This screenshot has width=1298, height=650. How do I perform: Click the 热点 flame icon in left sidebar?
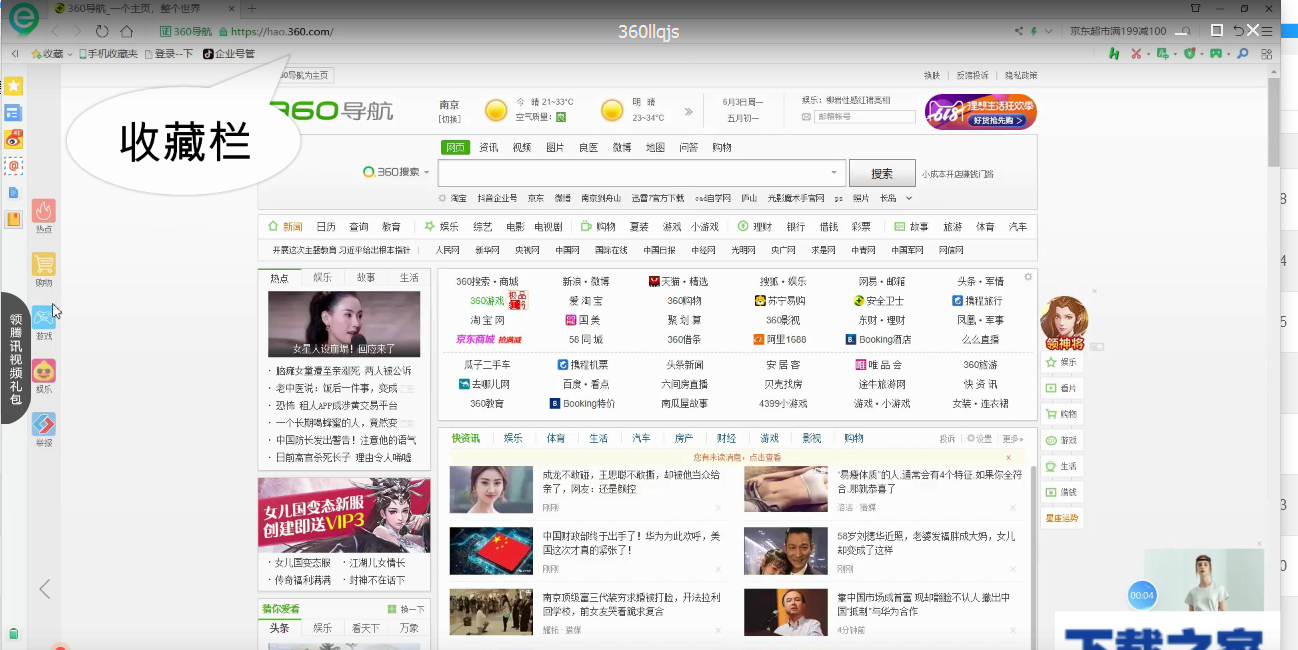pyautogui.click(x=43, y=213)
